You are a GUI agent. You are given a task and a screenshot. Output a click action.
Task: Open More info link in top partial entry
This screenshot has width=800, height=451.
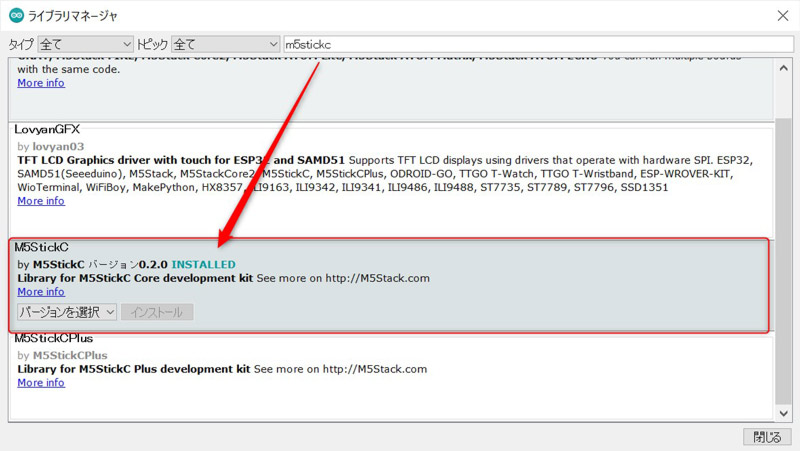pos(41,83)
